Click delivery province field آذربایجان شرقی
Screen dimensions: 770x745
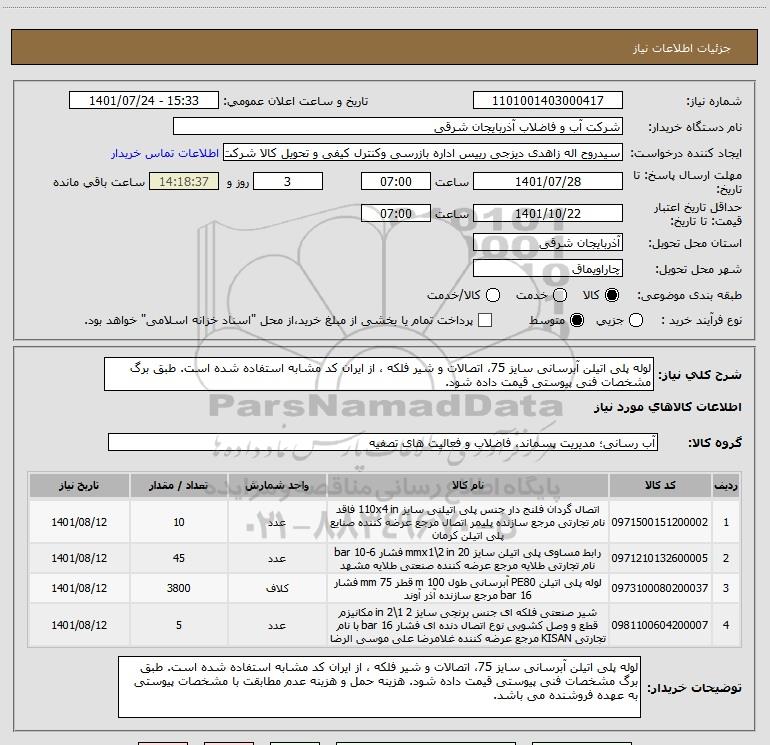click(548, 242)
